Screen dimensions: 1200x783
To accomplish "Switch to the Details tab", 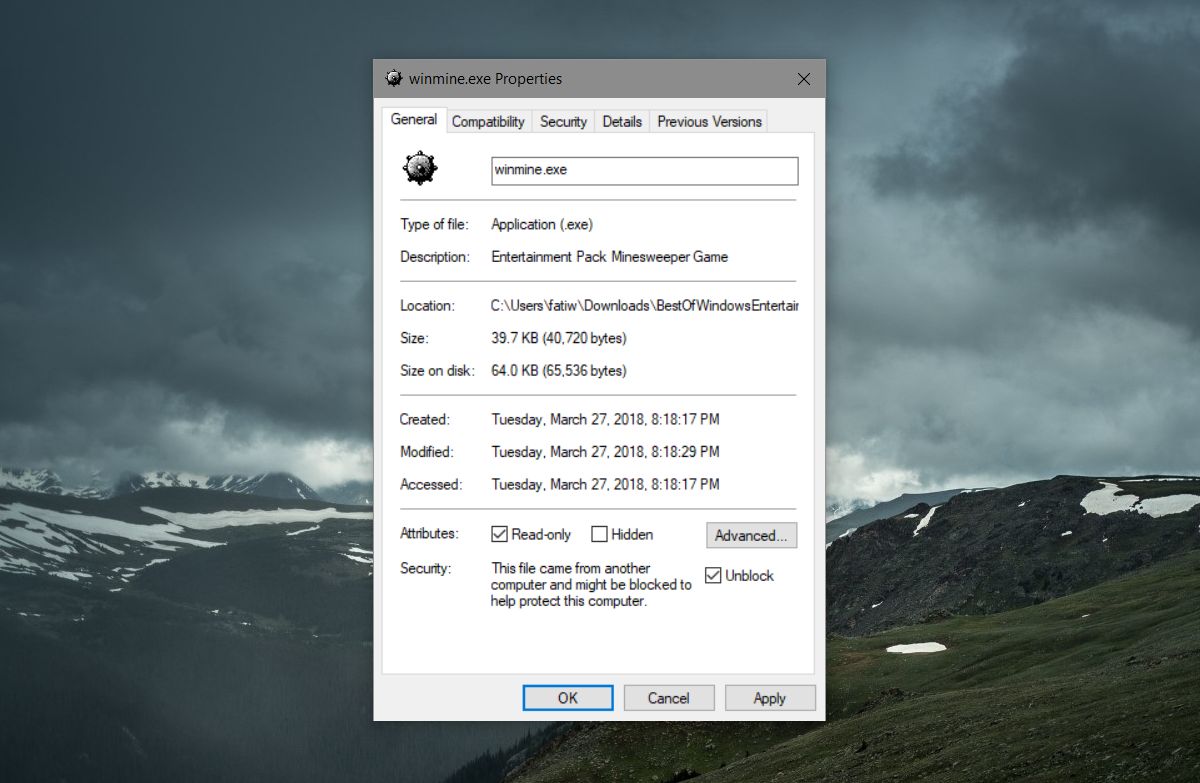I will (x=622, y=121).
